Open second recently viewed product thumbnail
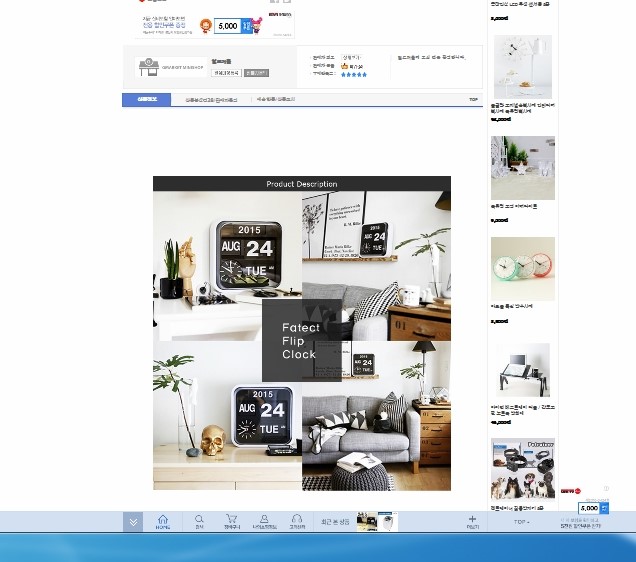This screenshot has height=562, width=636. tap(388, 521)
